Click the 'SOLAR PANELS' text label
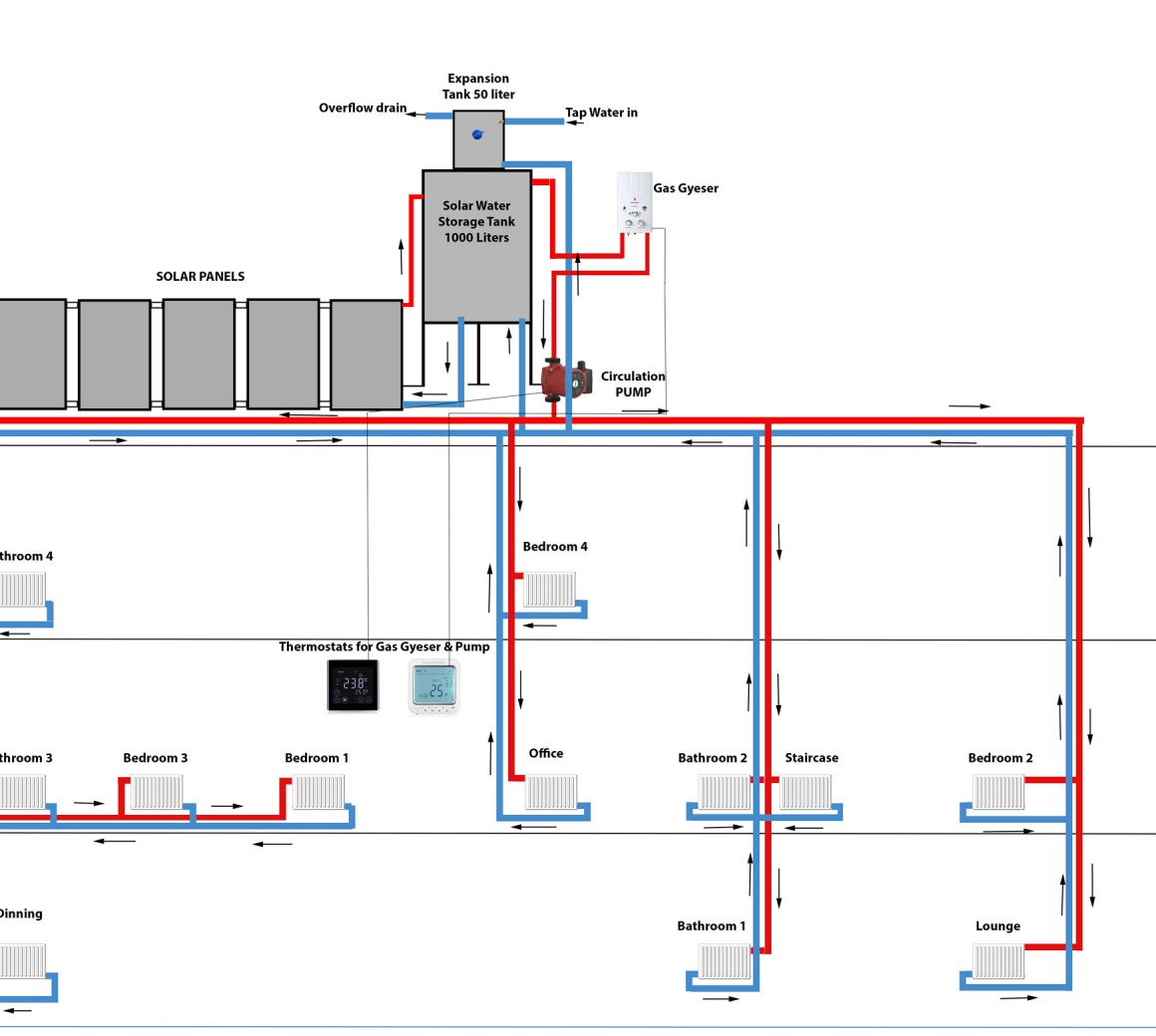The height and width of the screenshot is (1036, 1156). coord(200,277)
